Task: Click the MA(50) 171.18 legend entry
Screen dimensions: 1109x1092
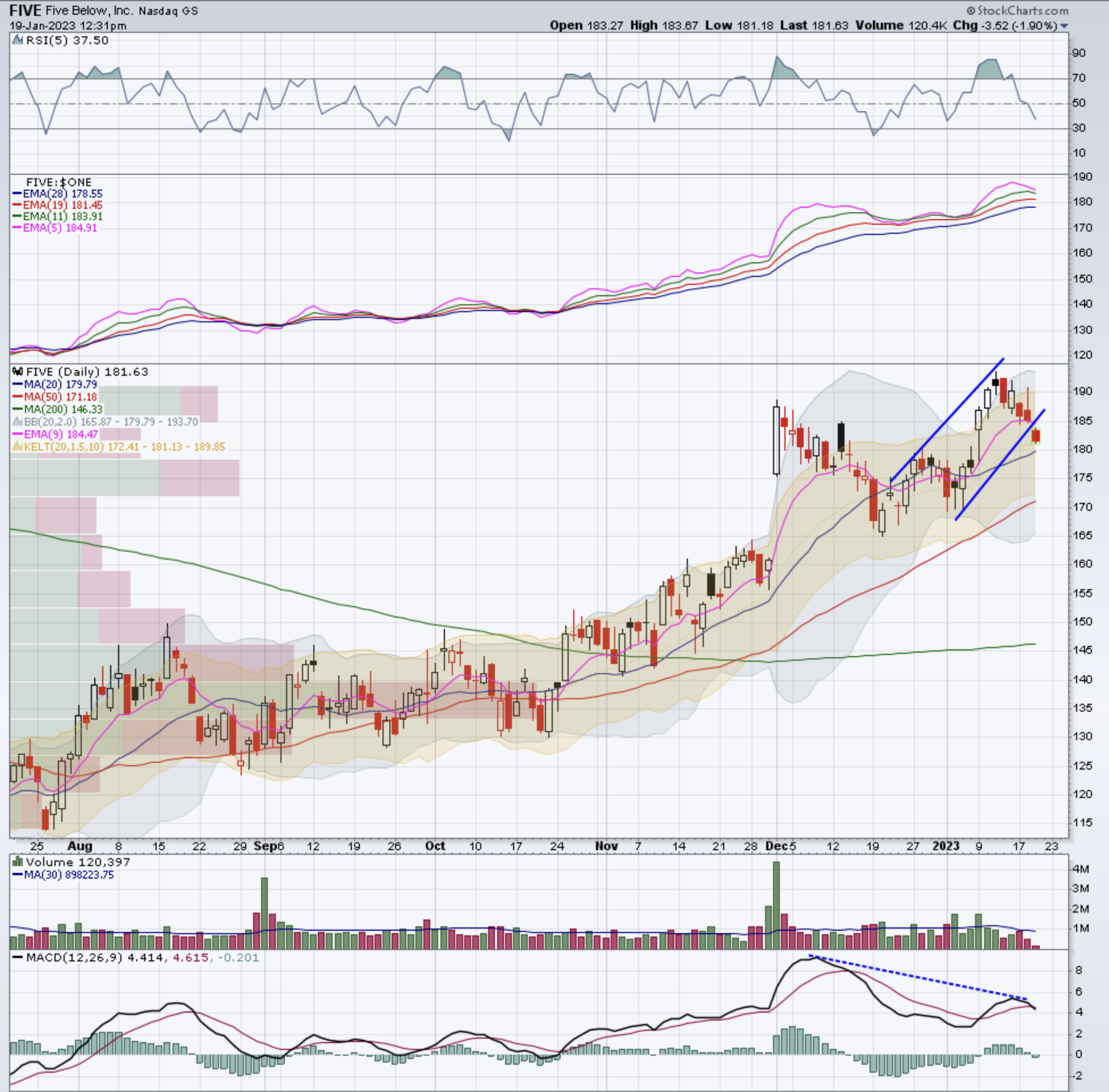Action: [x=55, y=397]
